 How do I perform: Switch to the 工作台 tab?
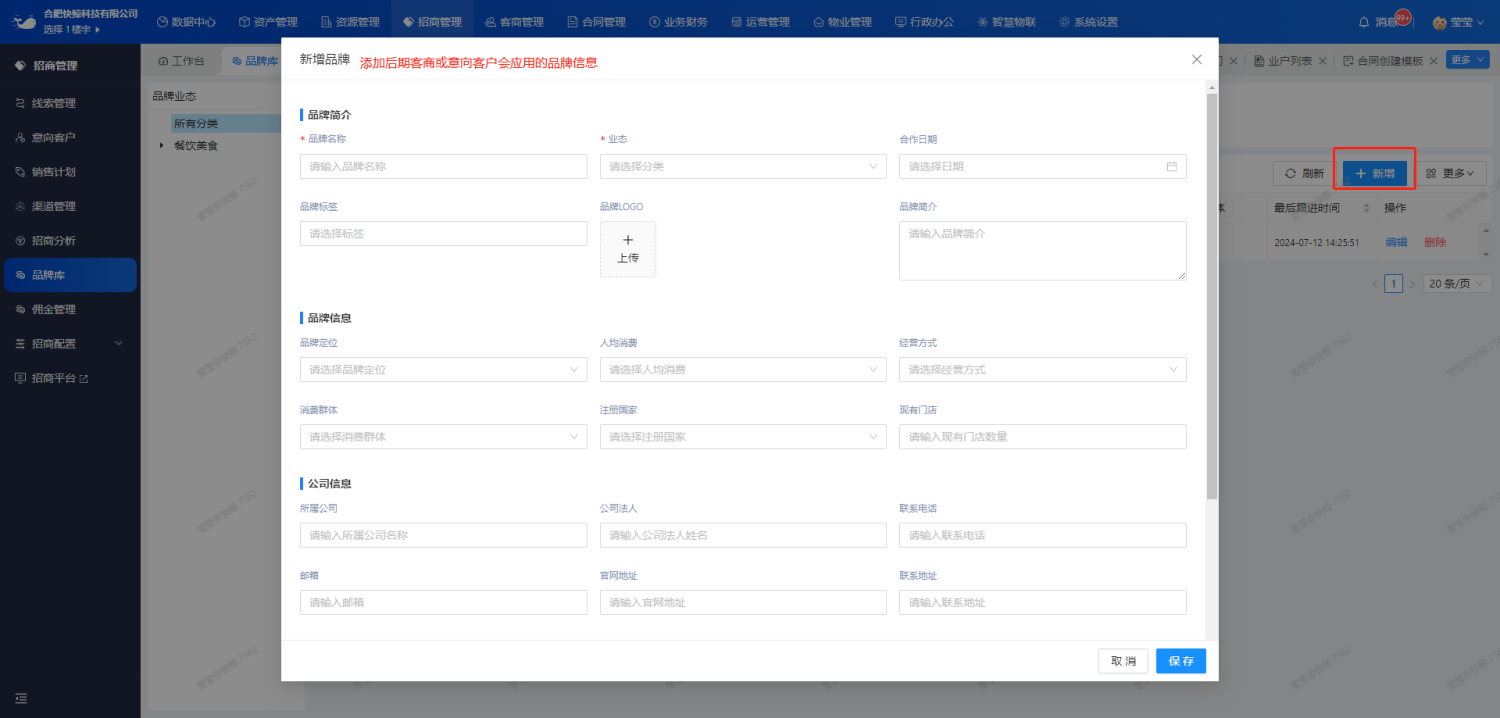point(181,61)
